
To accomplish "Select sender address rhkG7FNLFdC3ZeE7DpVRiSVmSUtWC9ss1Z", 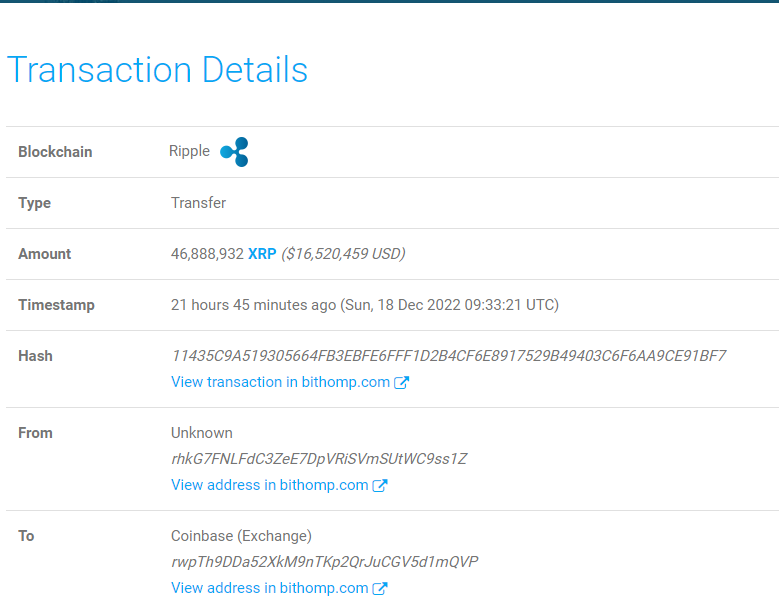I will [x=319, y=459].
